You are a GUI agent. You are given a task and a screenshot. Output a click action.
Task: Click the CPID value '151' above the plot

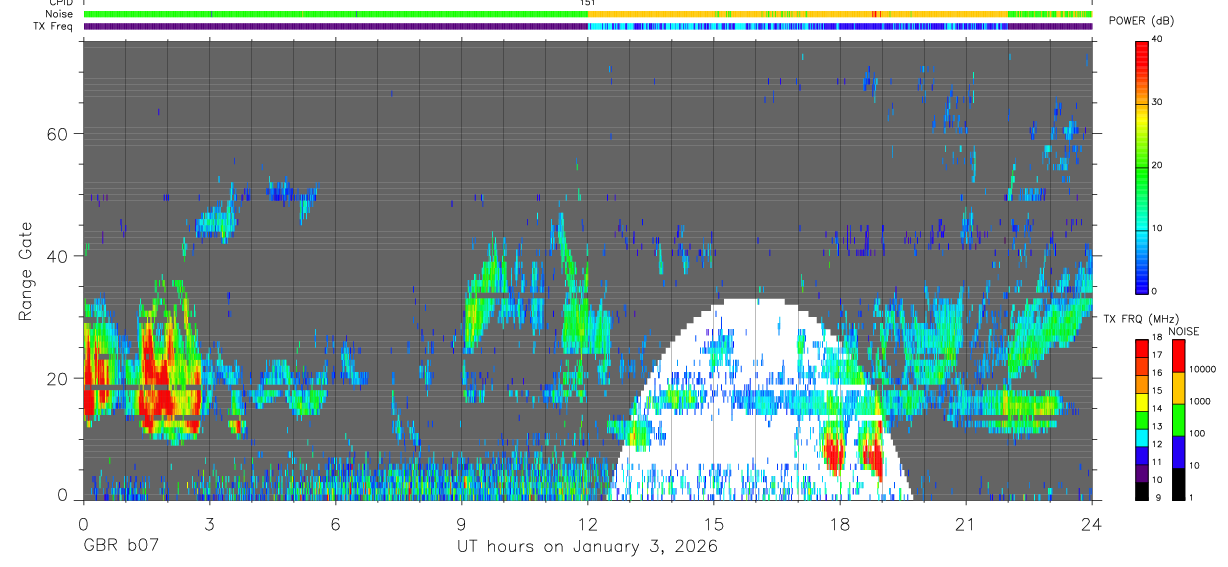587,3
